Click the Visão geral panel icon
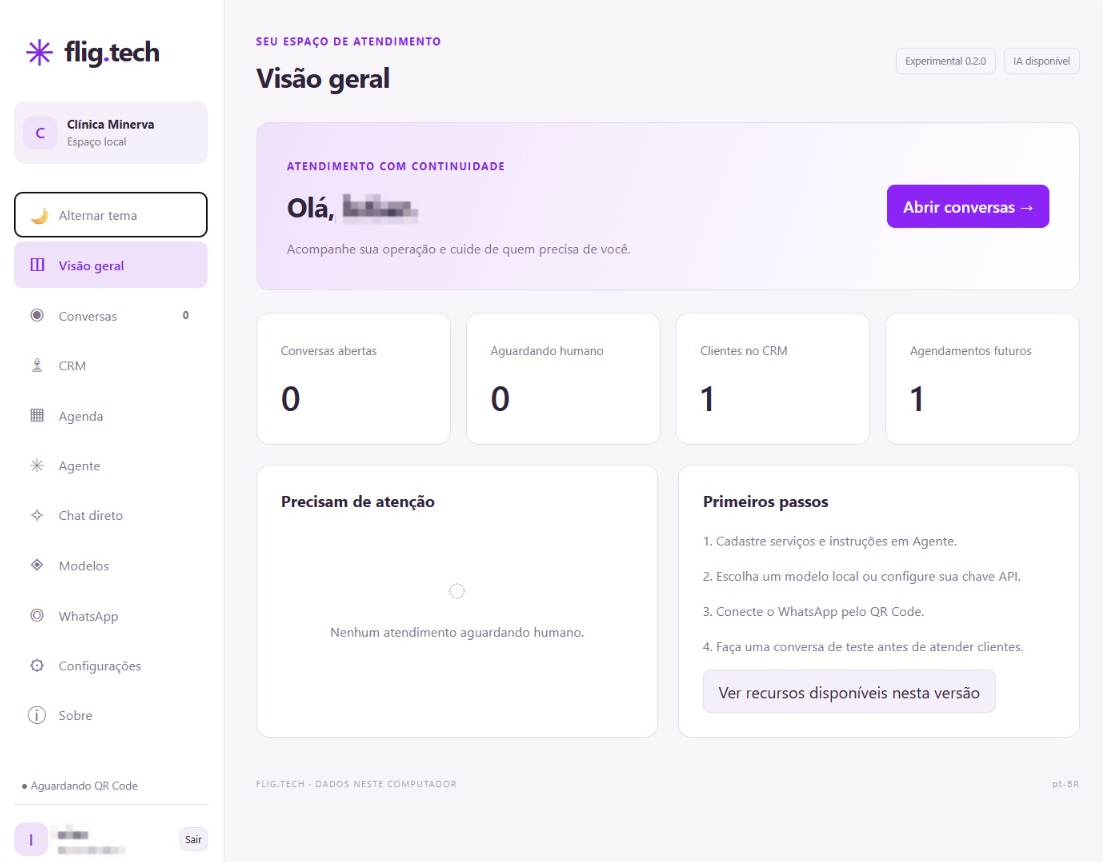Image resolution: width=1103 pixels, height=862 pixels. 37,265
